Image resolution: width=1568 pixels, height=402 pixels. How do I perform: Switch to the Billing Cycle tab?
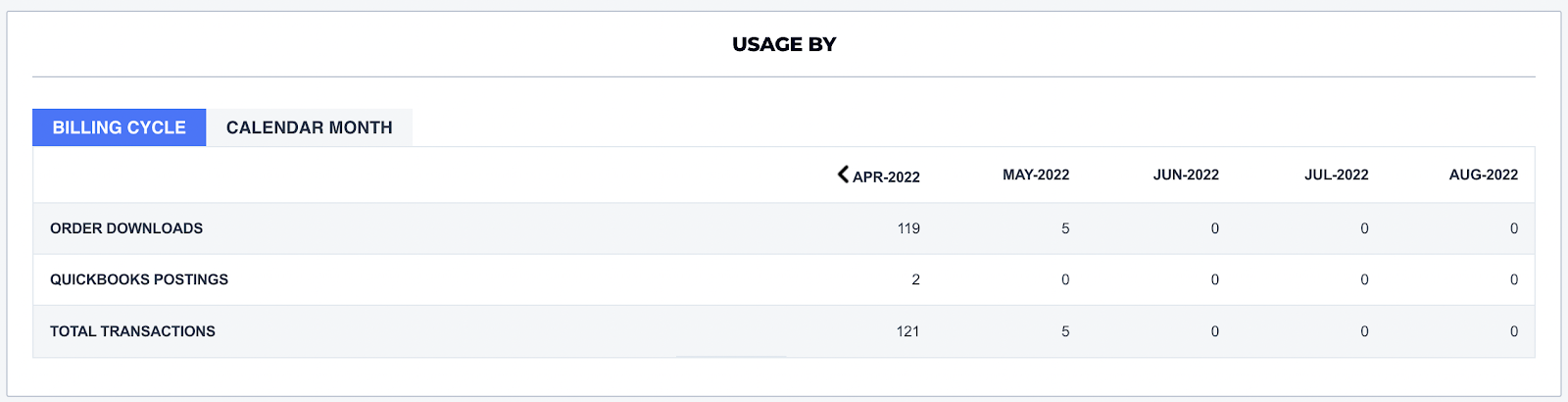(x=120, y=127)
